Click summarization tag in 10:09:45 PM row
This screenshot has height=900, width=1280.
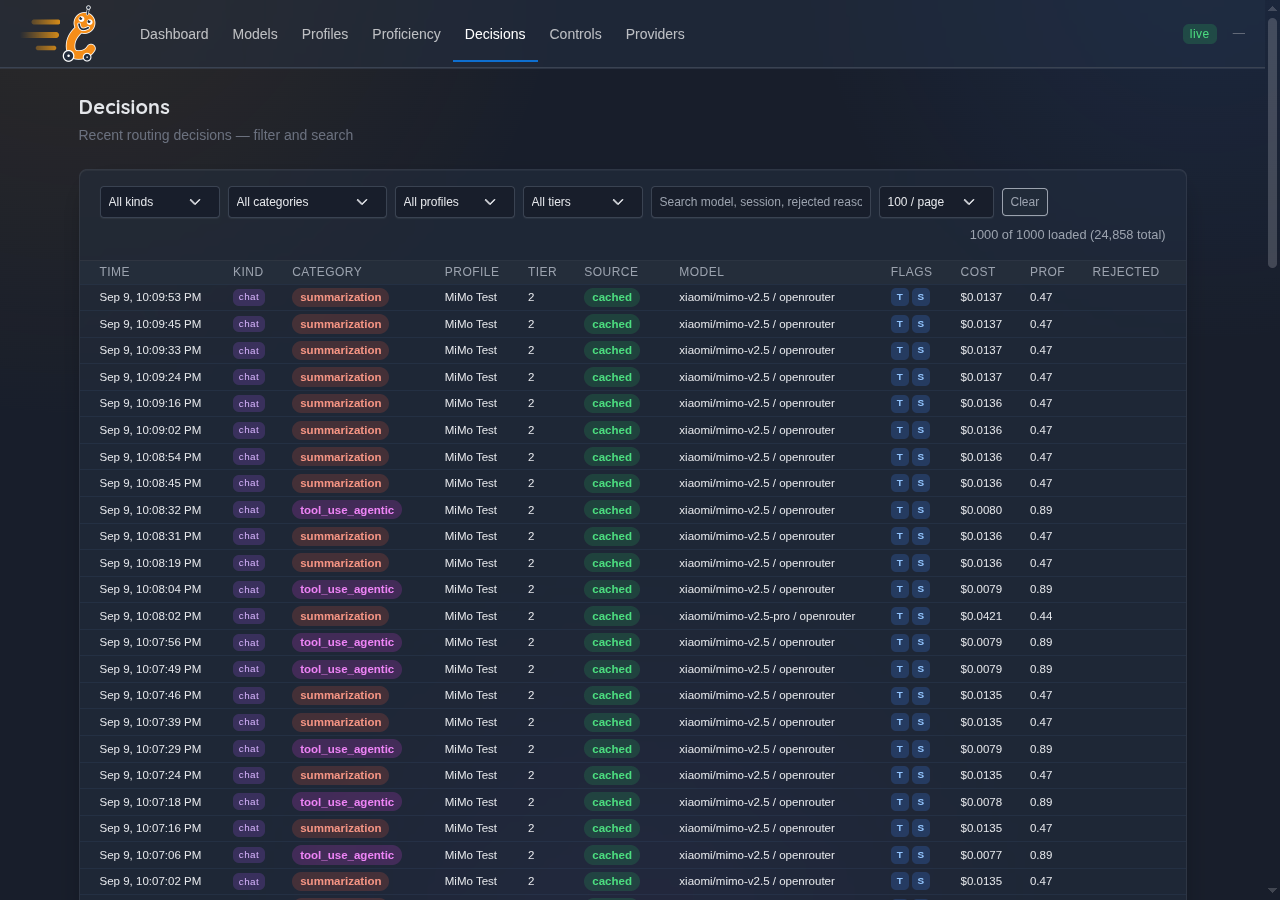[x=340, y=324]
